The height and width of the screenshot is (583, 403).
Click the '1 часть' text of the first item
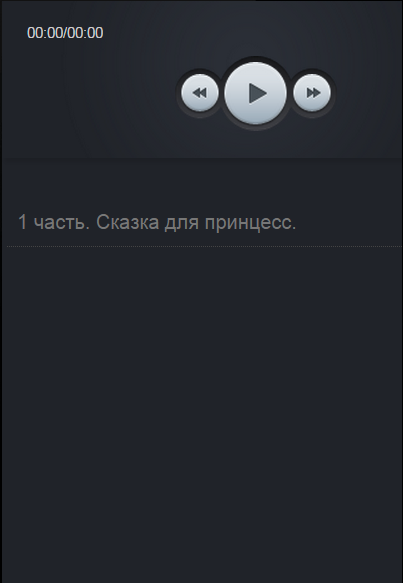click(51, 222)
